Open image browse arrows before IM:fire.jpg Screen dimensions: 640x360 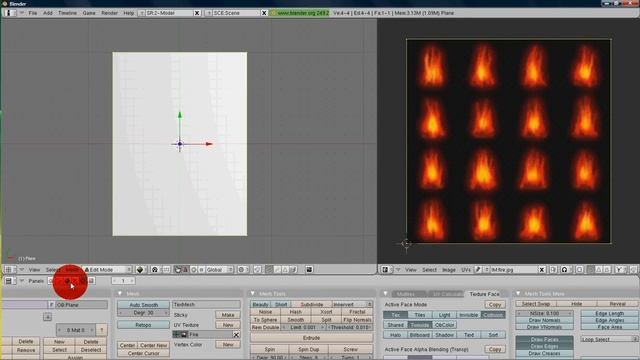(486, 270)
